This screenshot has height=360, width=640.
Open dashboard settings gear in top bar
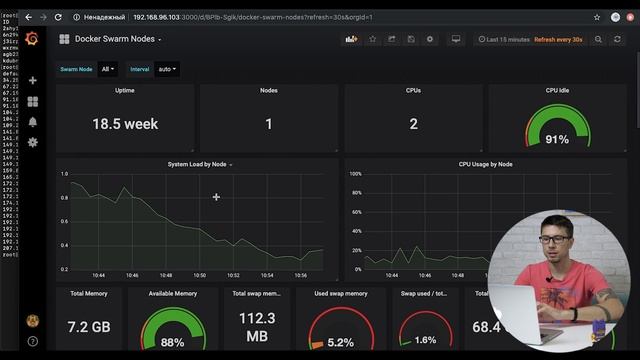[x=430, y=39]
